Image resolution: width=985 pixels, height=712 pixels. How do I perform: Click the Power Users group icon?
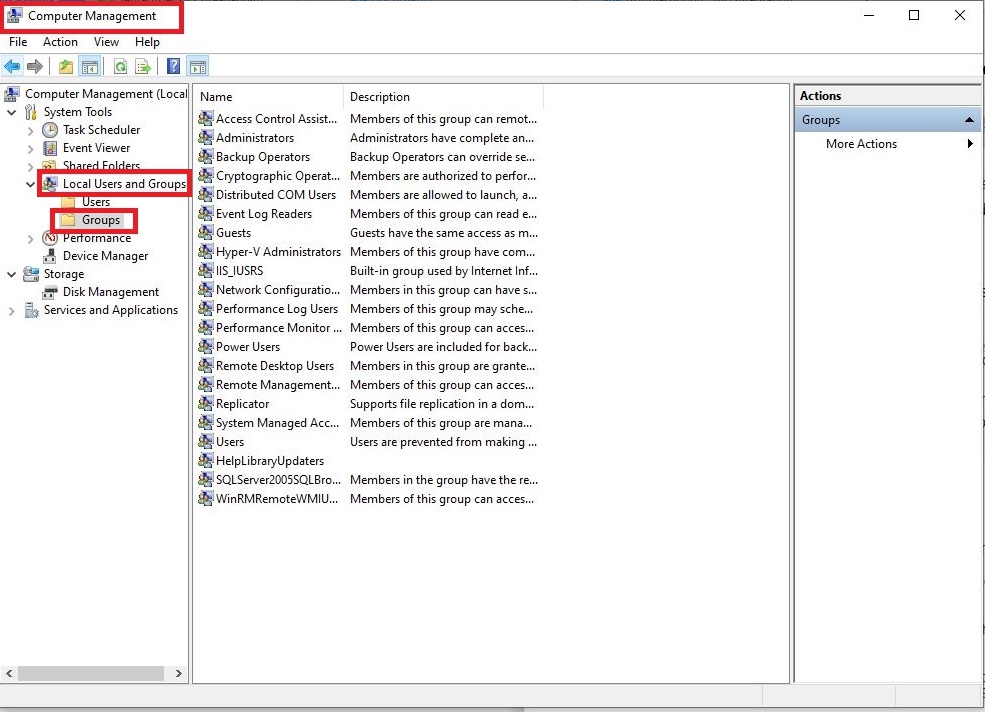[205, 346]
